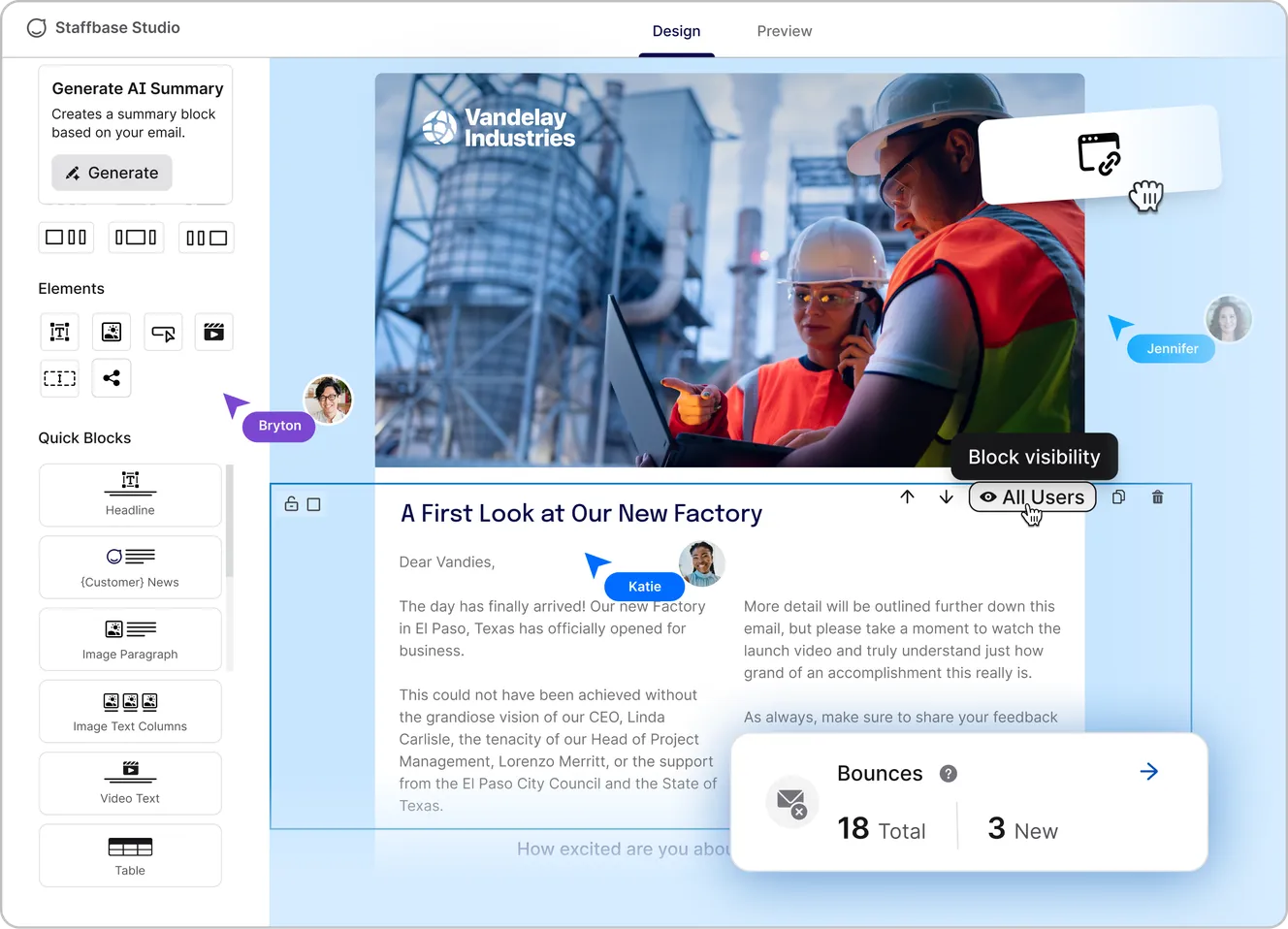Select the Image element icon
The image size is (1288, 929).
click(112, 333)
